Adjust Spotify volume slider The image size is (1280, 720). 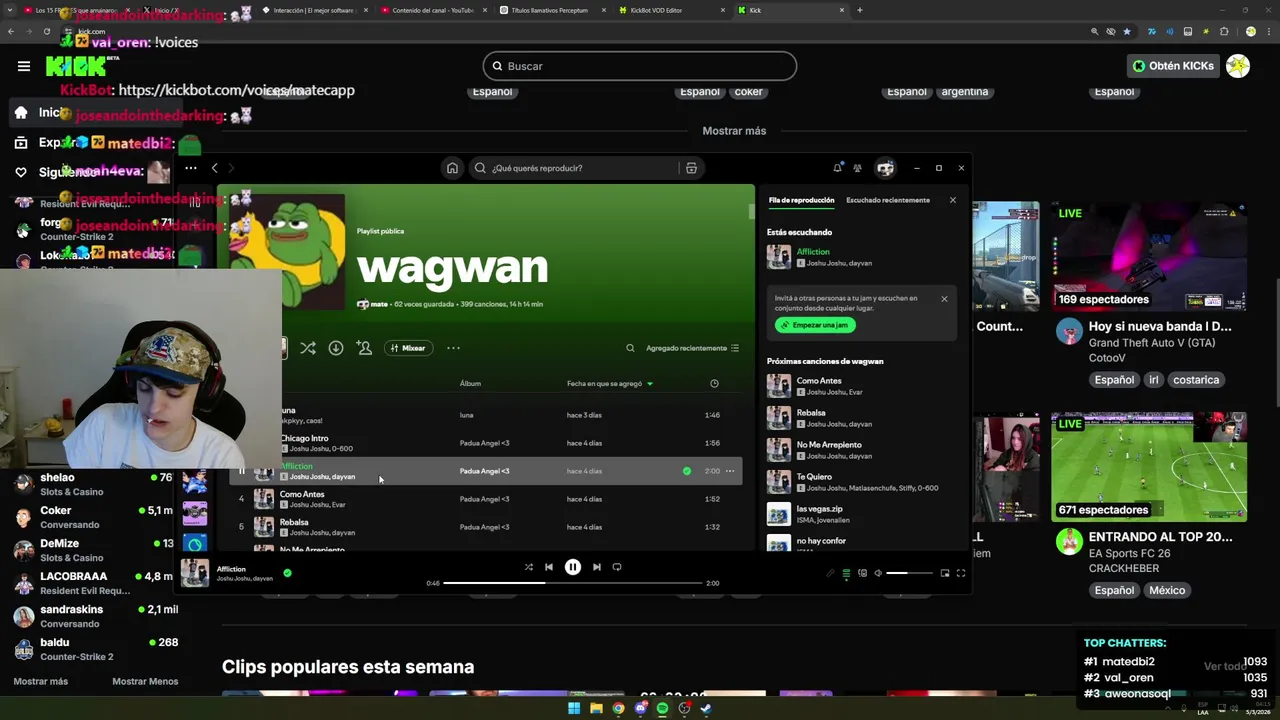pyautogui.click(x=910, y=573)
